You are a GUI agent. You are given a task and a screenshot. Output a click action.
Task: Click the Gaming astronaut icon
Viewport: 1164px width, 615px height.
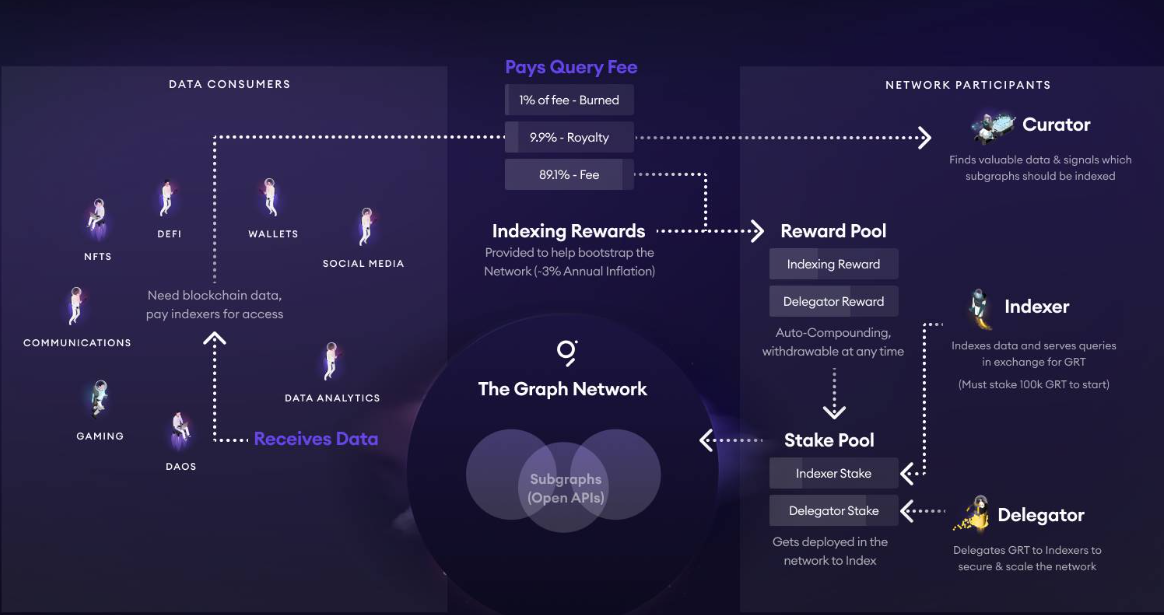(99, 399)
